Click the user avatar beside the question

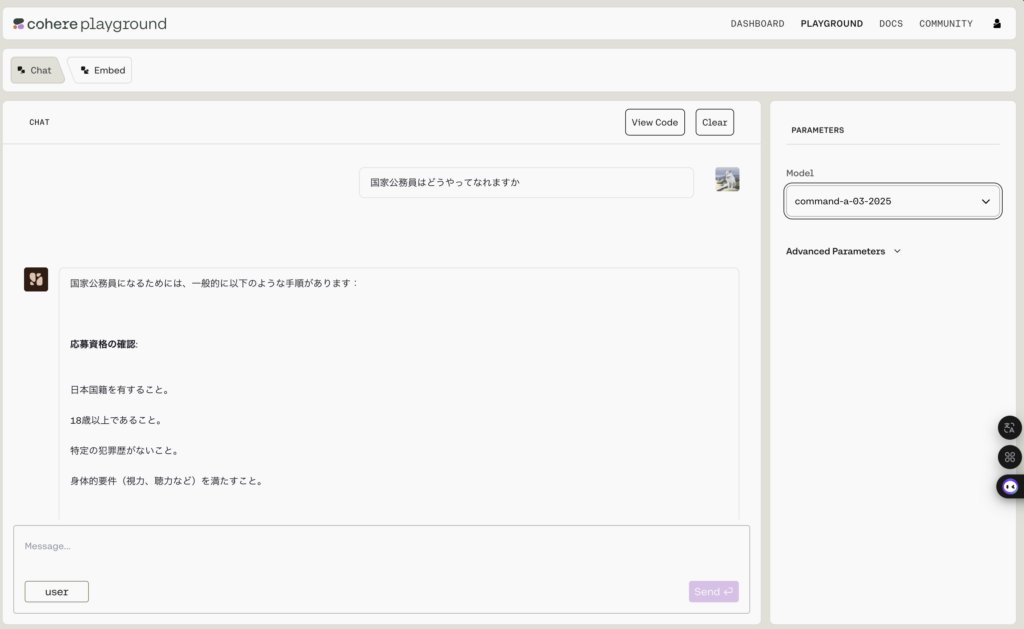point(727,180)
